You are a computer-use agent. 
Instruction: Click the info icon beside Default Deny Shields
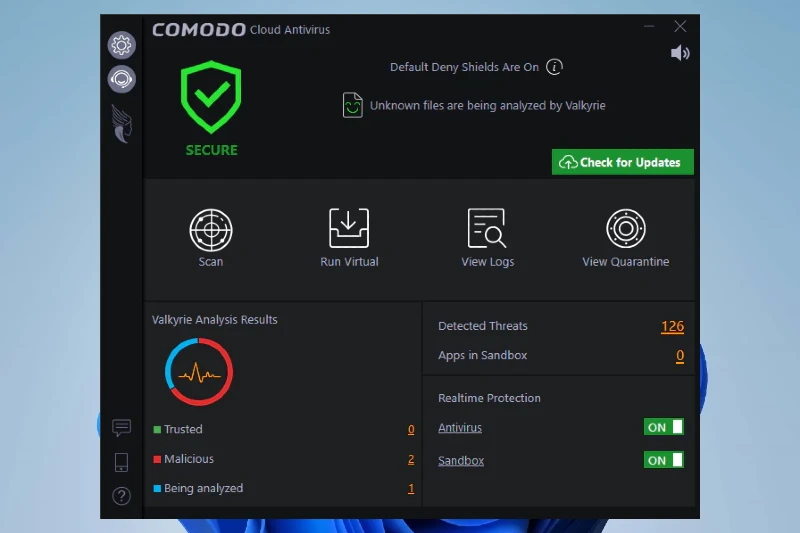coord(554,67)
